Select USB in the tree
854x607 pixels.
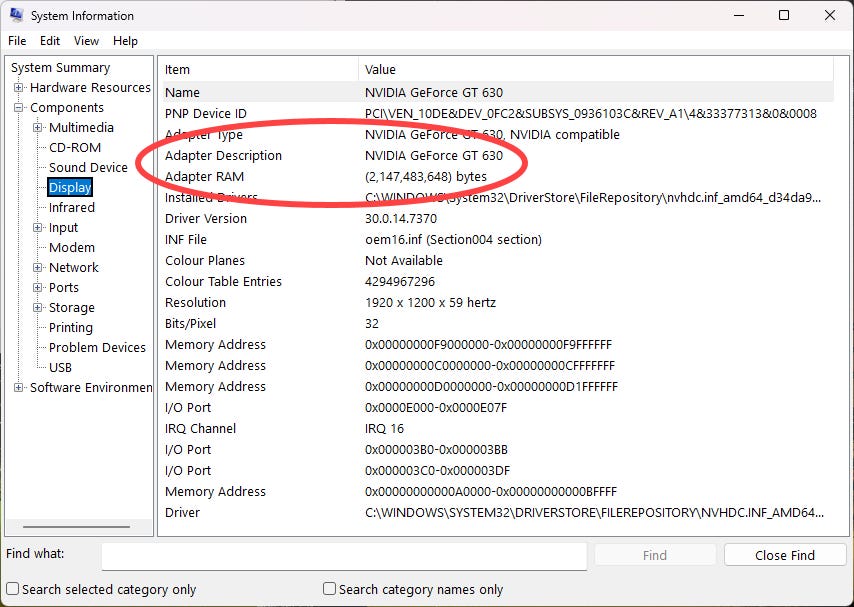60,368
